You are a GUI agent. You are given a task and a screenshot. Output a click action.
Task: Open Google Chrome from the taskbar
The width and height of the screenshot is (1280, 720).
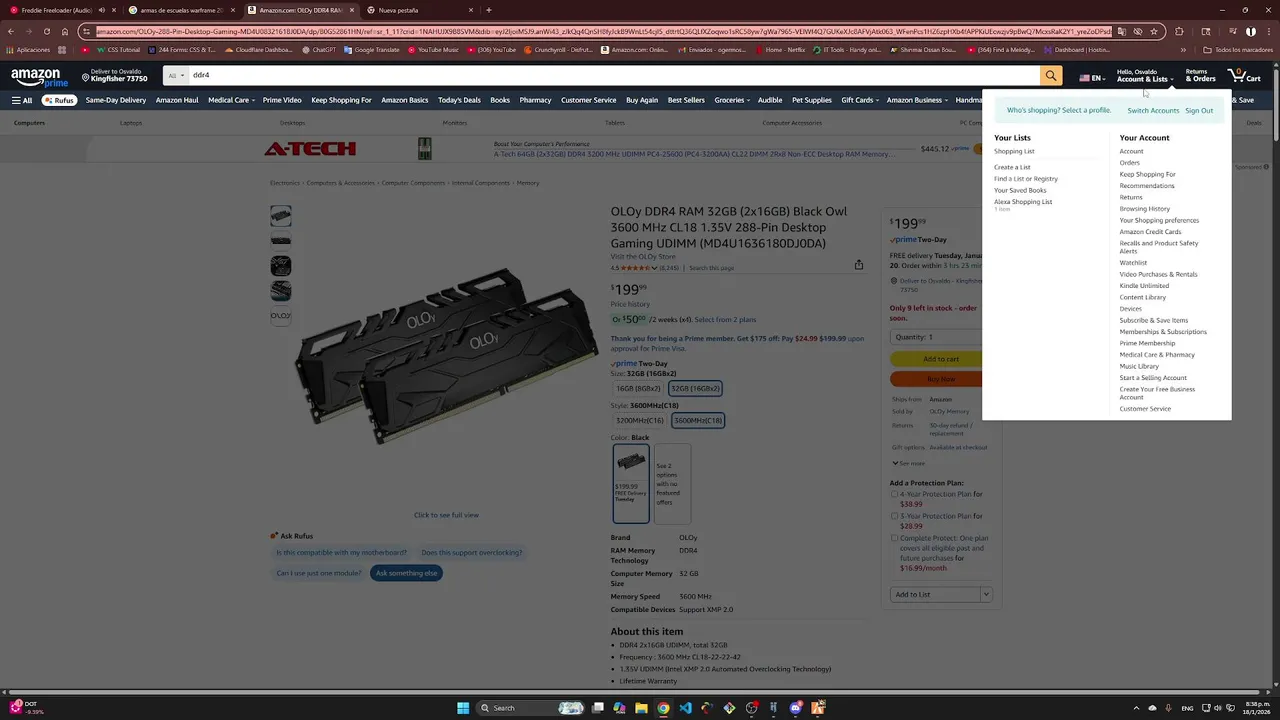pos(663,708)
